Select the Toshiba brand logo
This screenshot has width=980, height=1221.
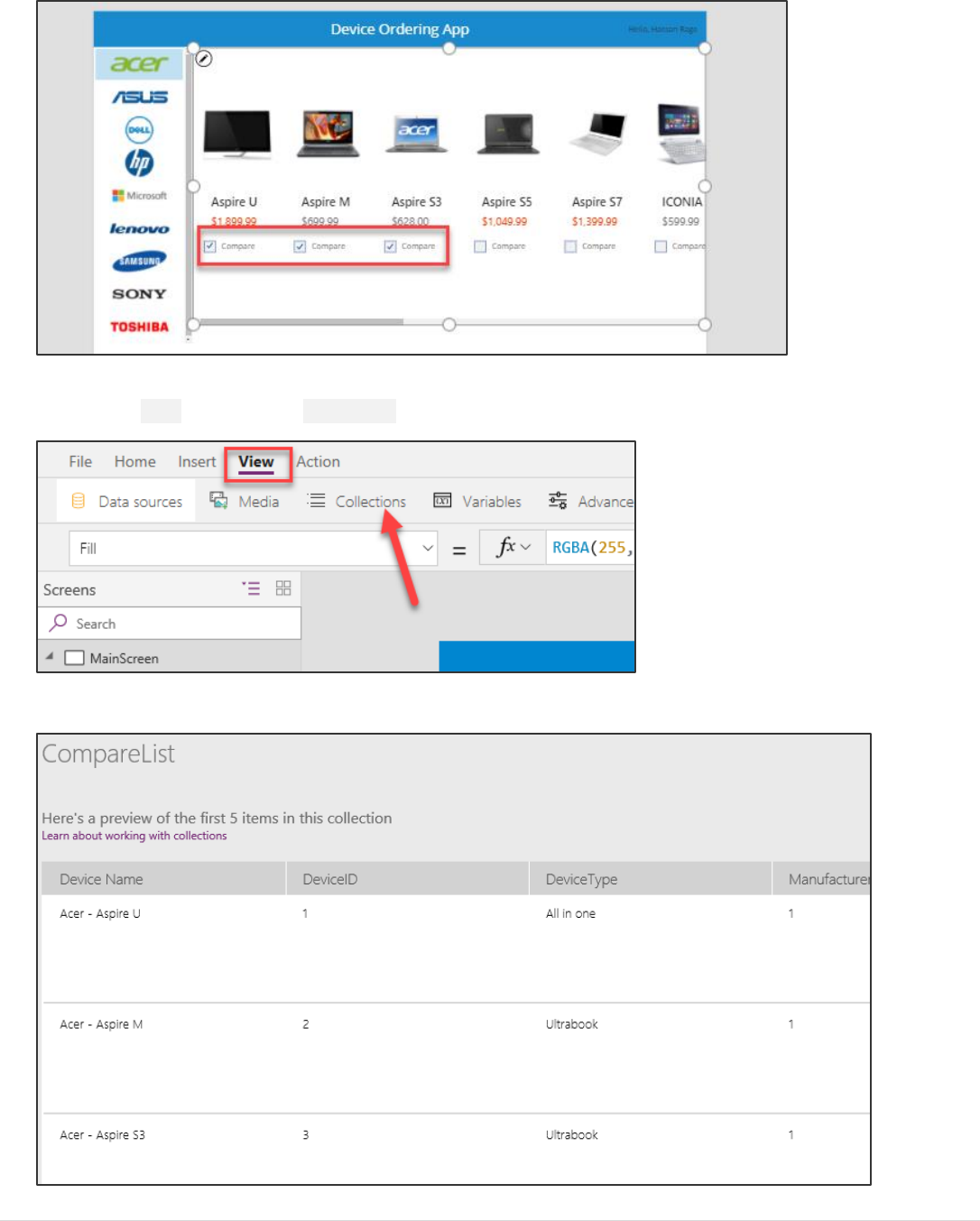[x=139, y=327]
